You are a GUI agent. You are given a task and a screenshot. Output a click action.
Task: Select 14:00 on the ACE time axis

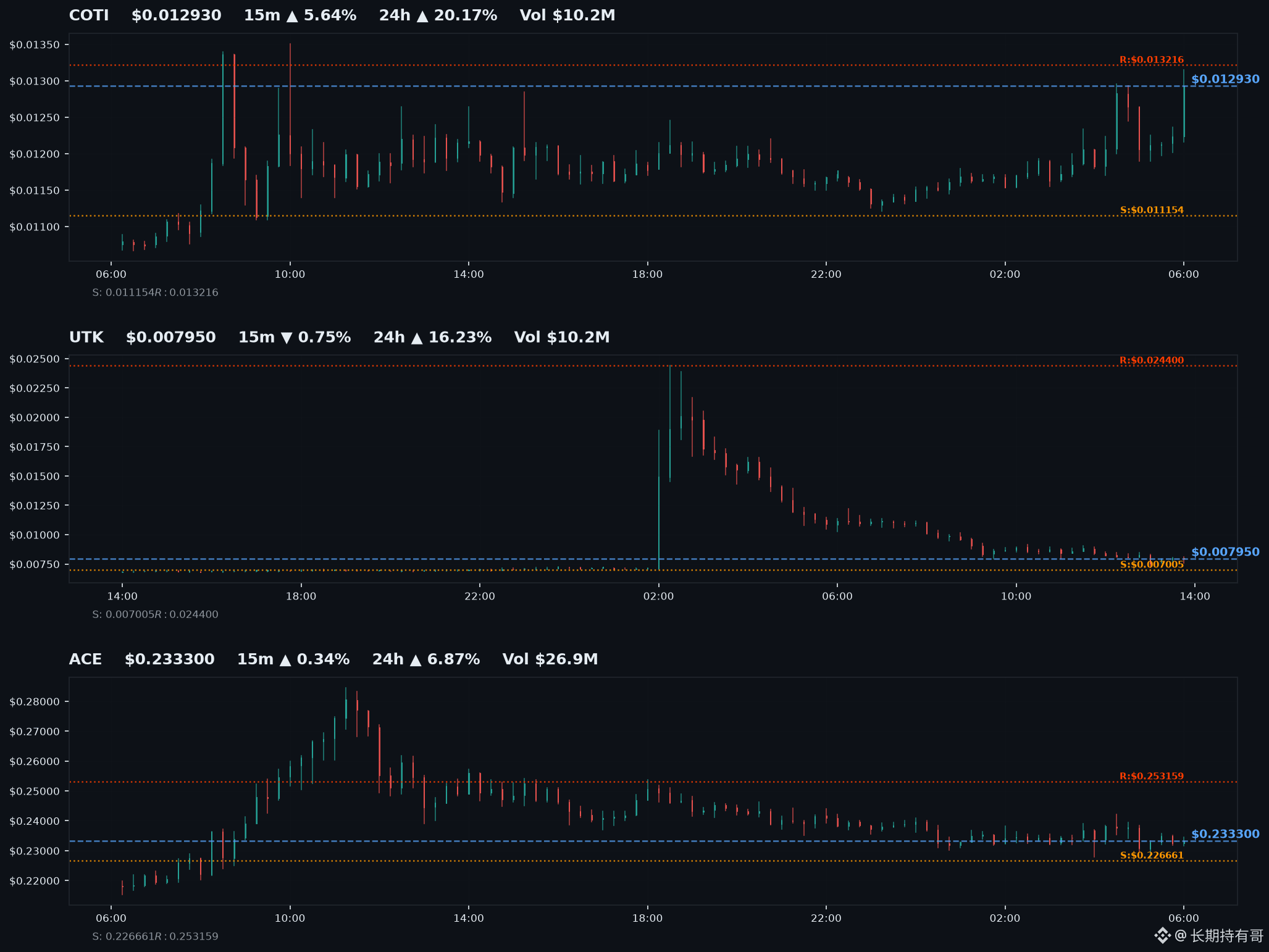[x=469, y=919]
